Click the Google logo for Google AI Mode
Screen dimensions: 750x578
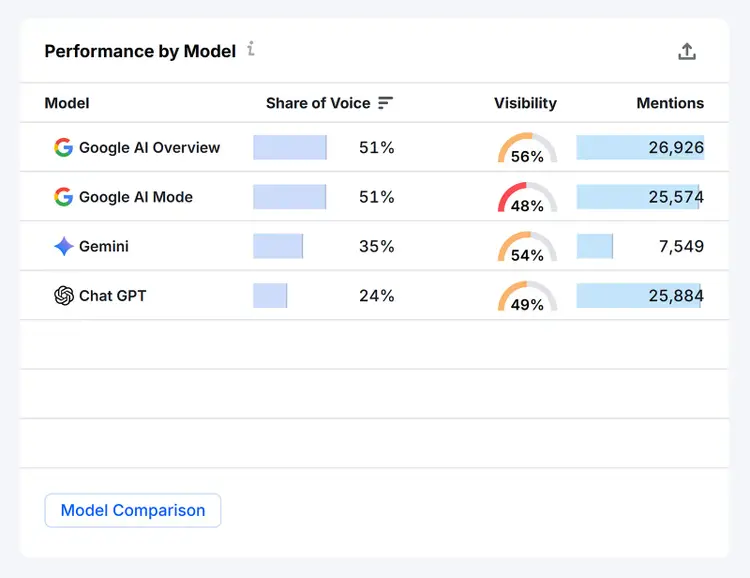coord(64,197)
